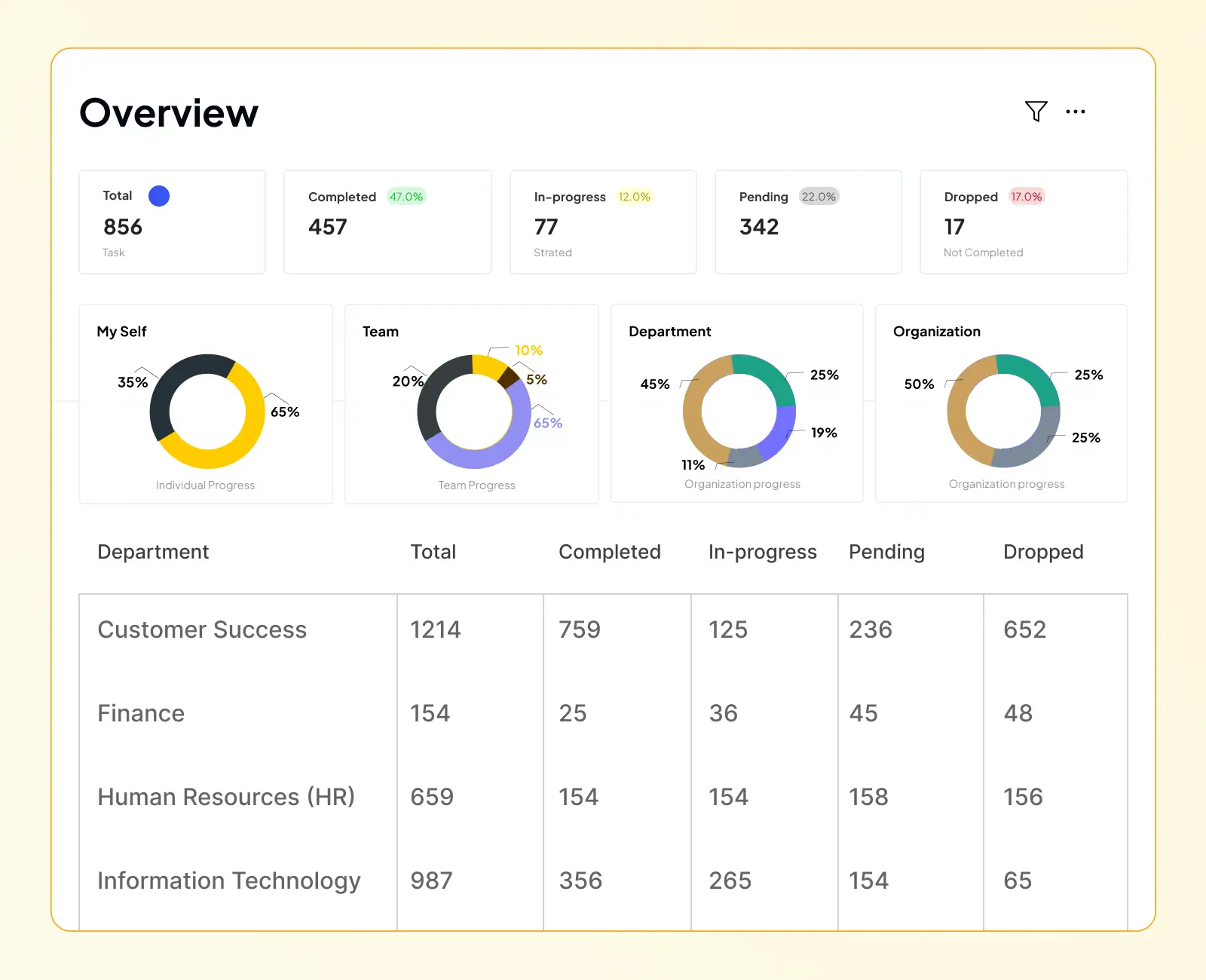Open the Completed 457 value
Screen dimensions: 1206x980
point(328,227)
